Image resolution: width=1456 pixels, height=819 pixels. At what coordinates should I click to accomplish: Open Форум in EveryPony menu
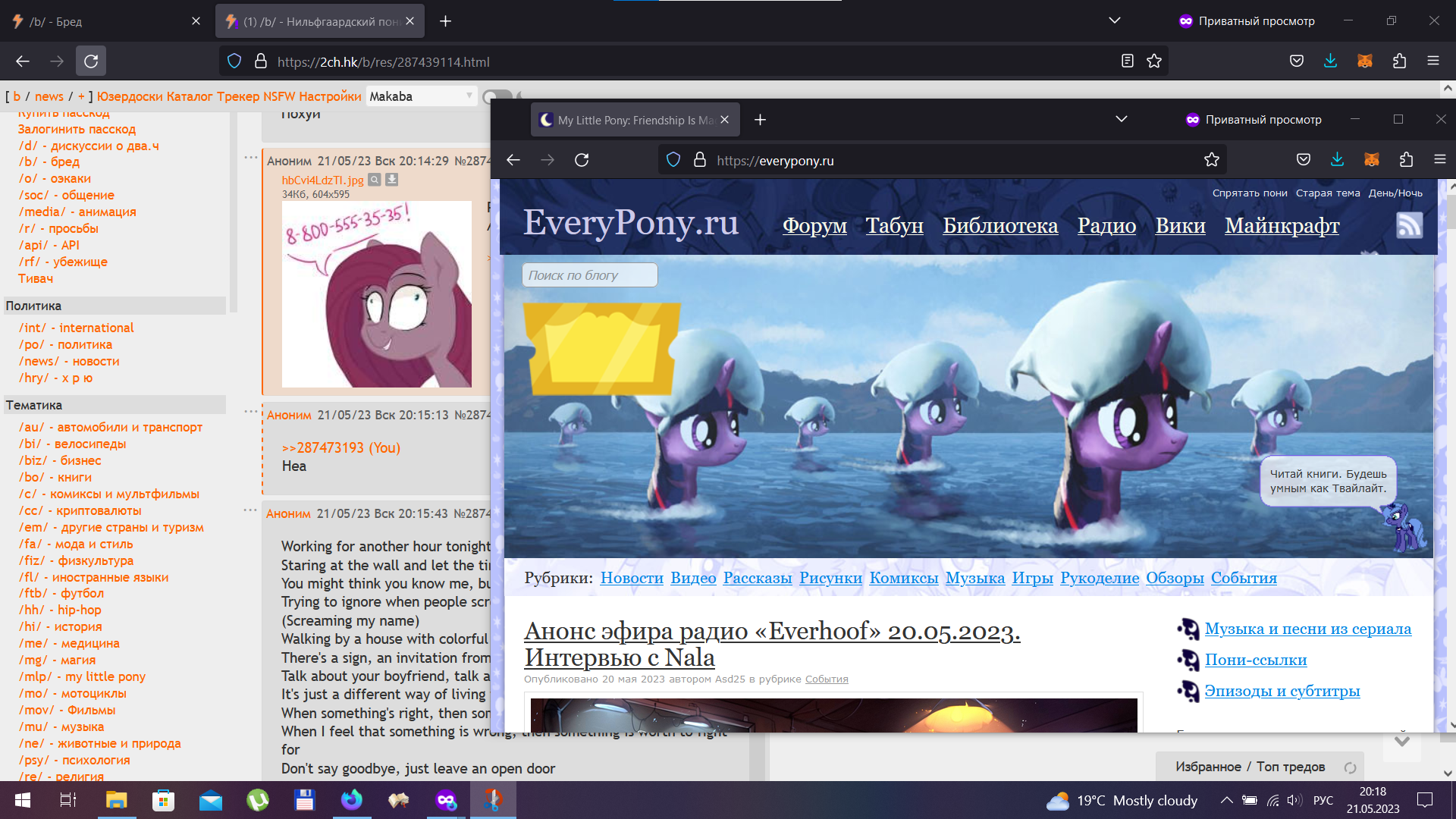814,225
